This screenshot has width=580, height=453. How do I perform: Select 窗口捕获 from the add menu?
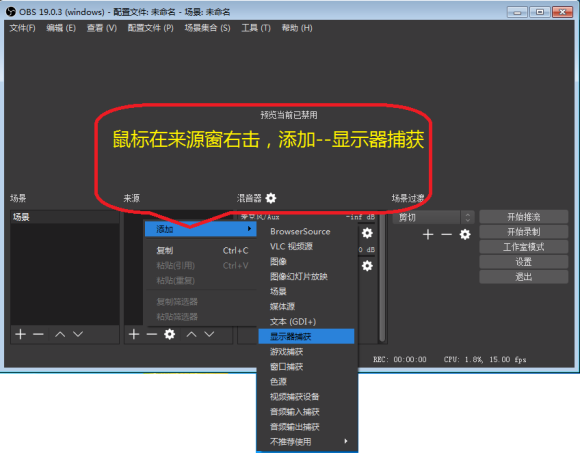click(x=306, y=366)
